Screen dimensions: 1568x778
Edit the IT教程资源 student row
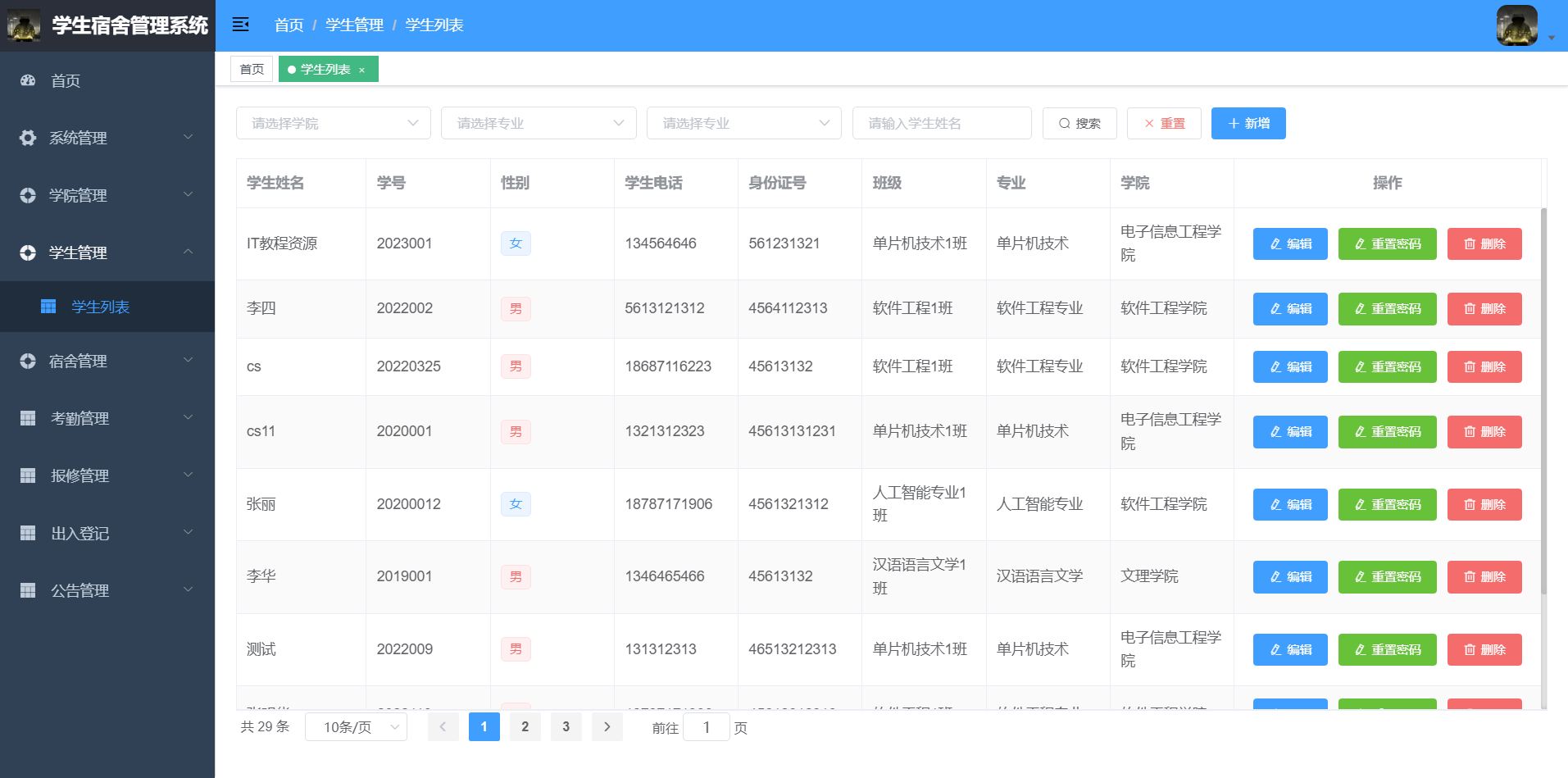pyautogui.click(x=1290, y=243)
